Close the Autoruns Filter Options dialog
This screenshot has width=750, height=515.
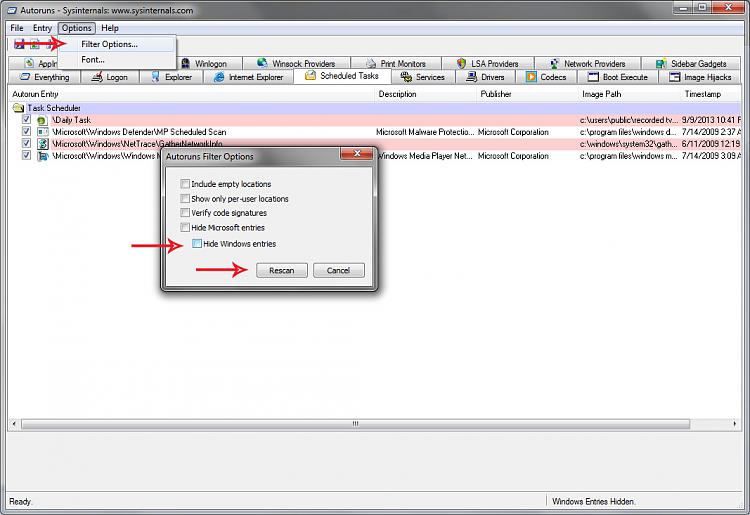pos(356,153)
